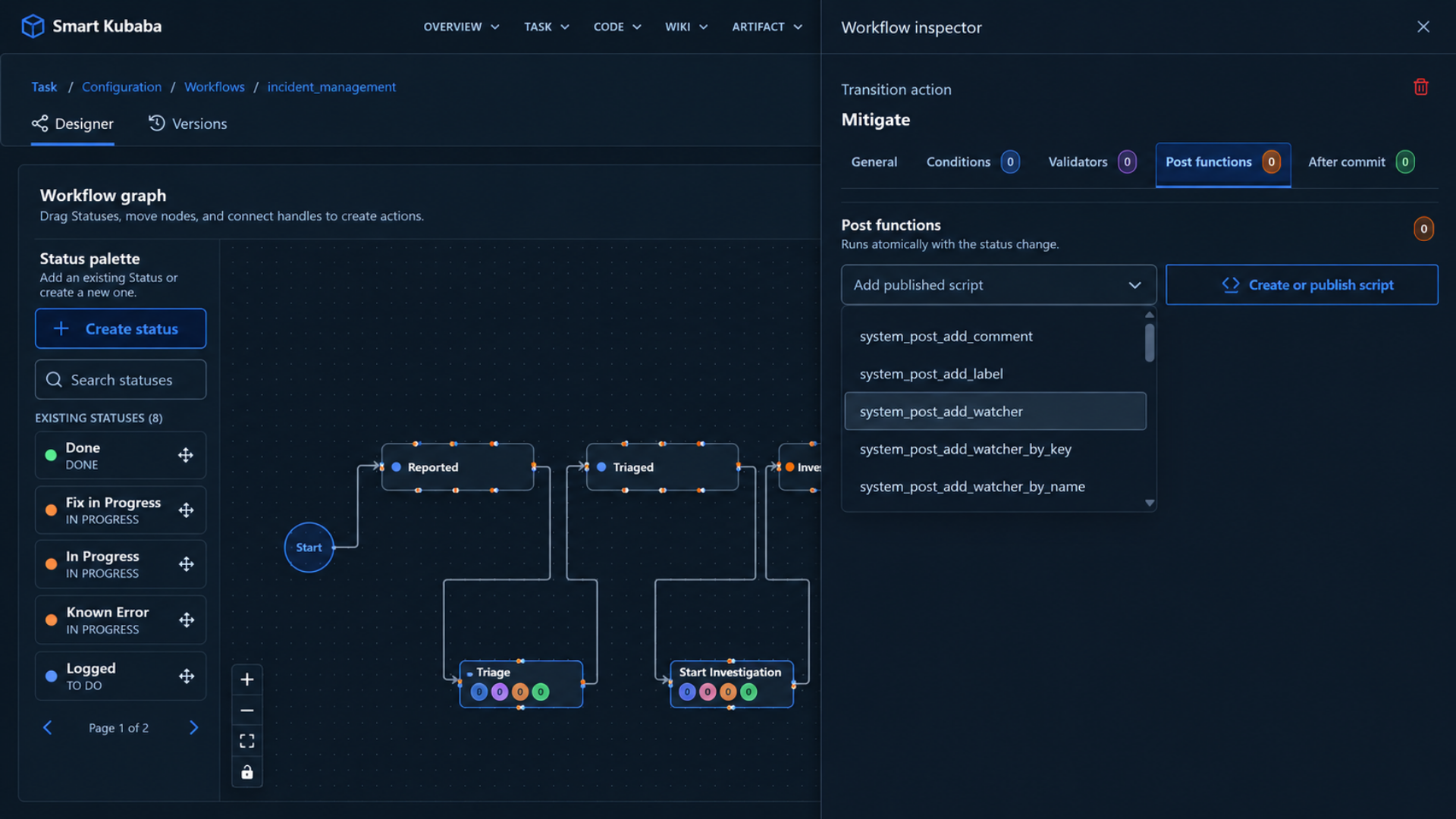Select the Triage transition node
The image size is (1456, 819).
[521, 684]
